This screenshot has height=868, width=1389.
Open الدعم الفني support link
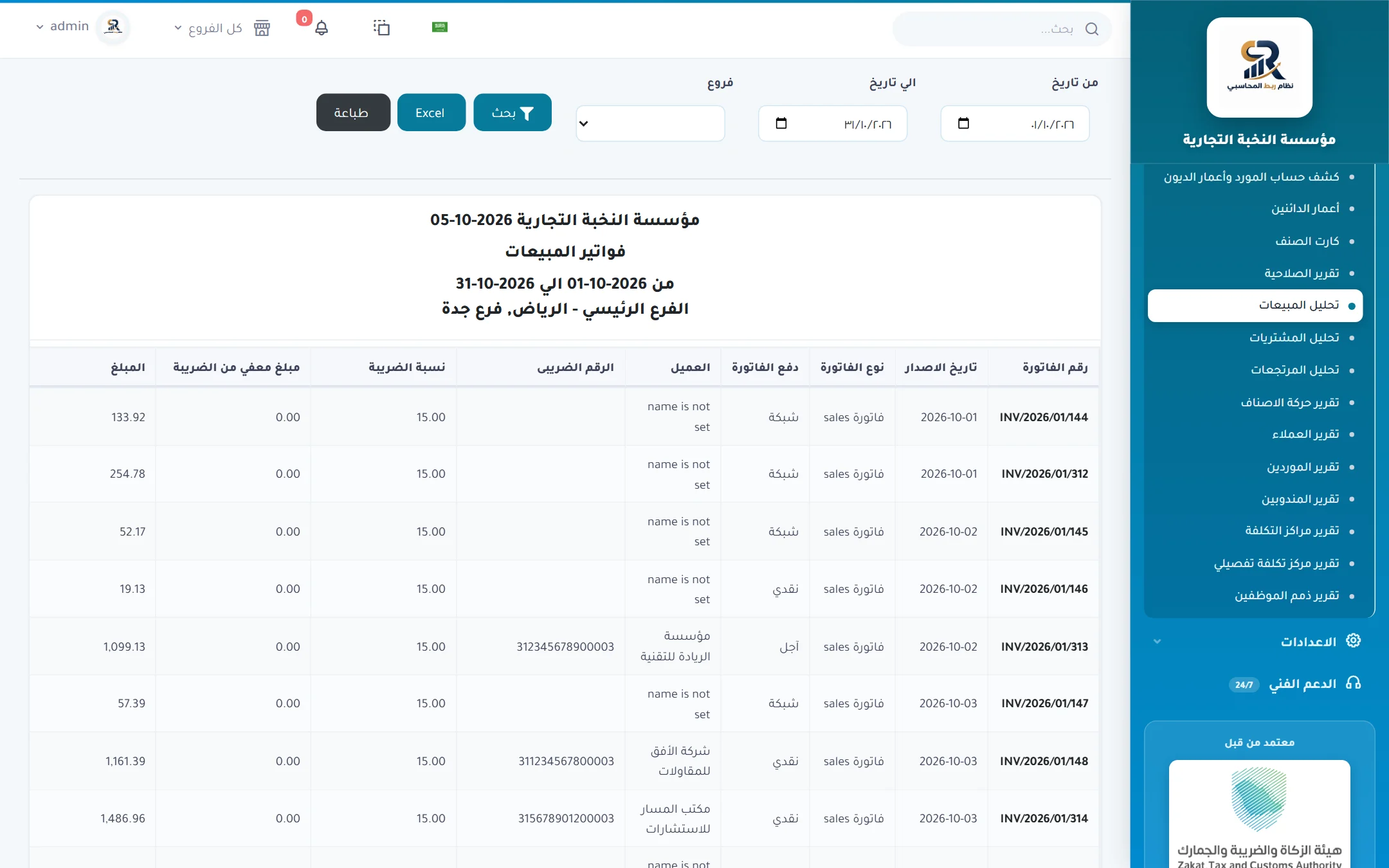(1302, 683)
